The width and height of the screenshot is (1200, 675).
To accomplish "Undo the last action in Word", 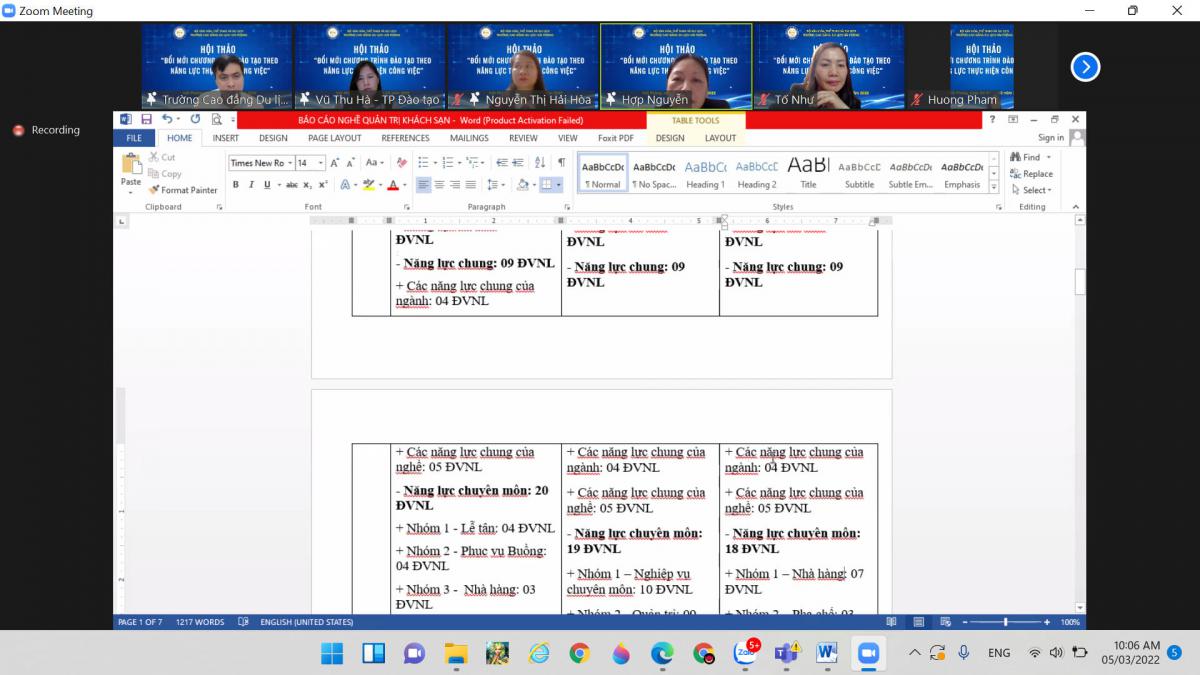I will (167, 119).
